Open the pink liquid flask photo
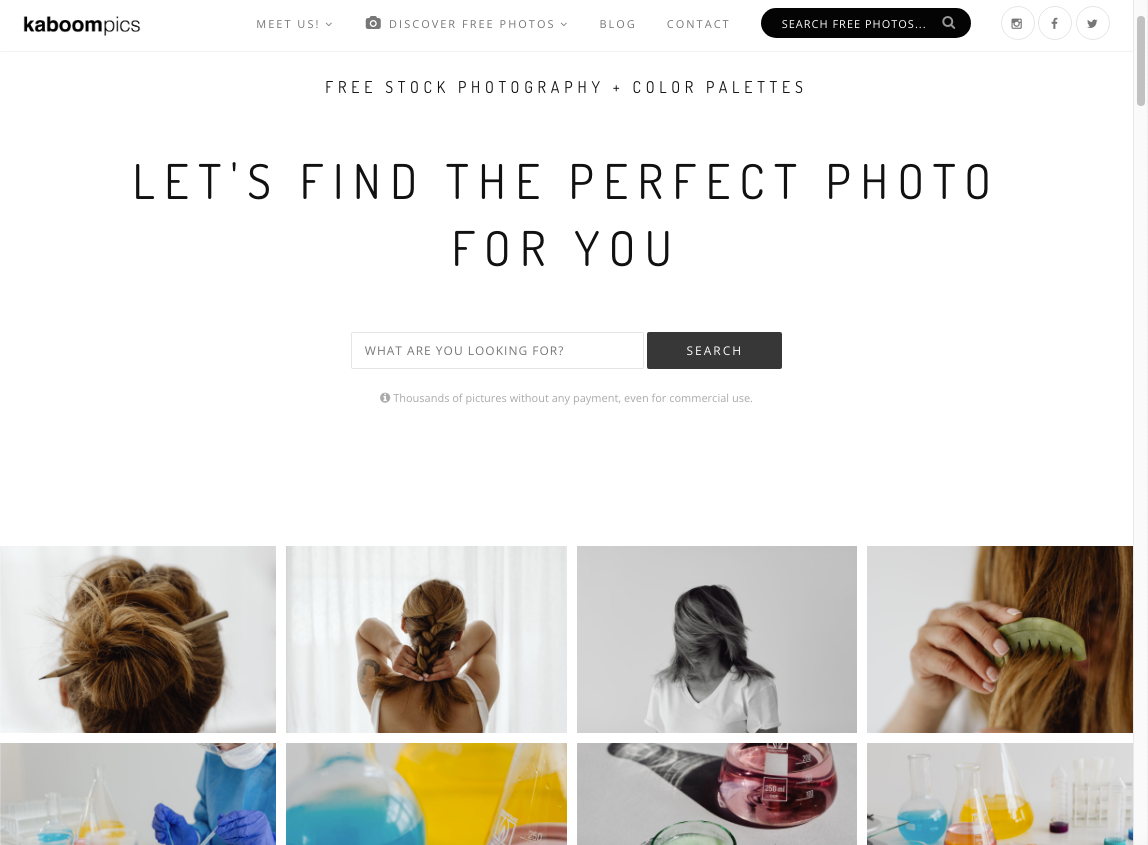Viewport: 1148px width, 845px height. [717, 794]
